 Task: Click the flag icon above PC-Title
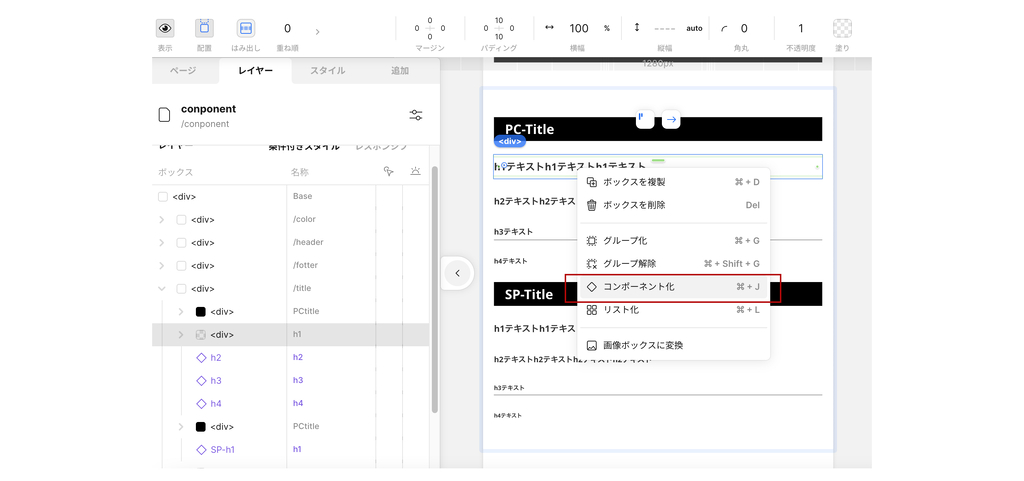645,120
